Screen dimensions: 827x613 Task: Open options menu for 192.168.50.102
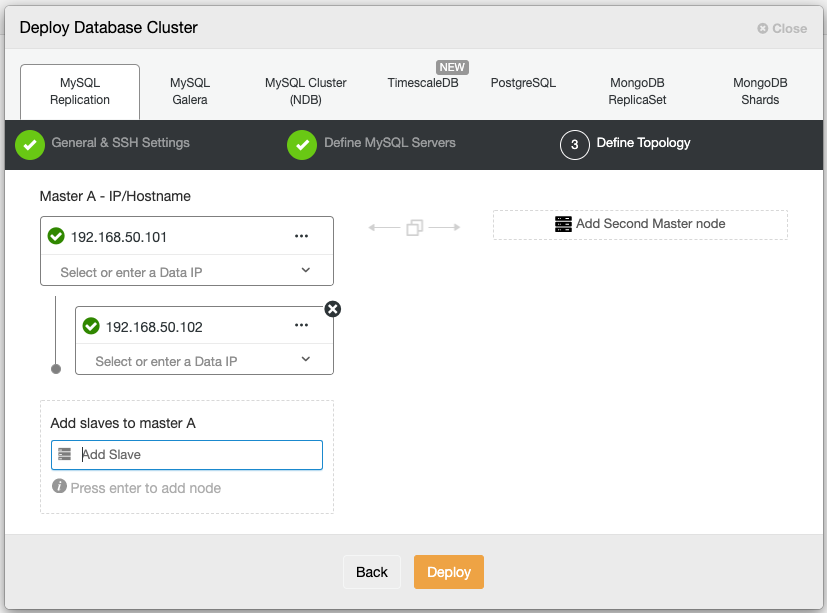tap(301, 325)
